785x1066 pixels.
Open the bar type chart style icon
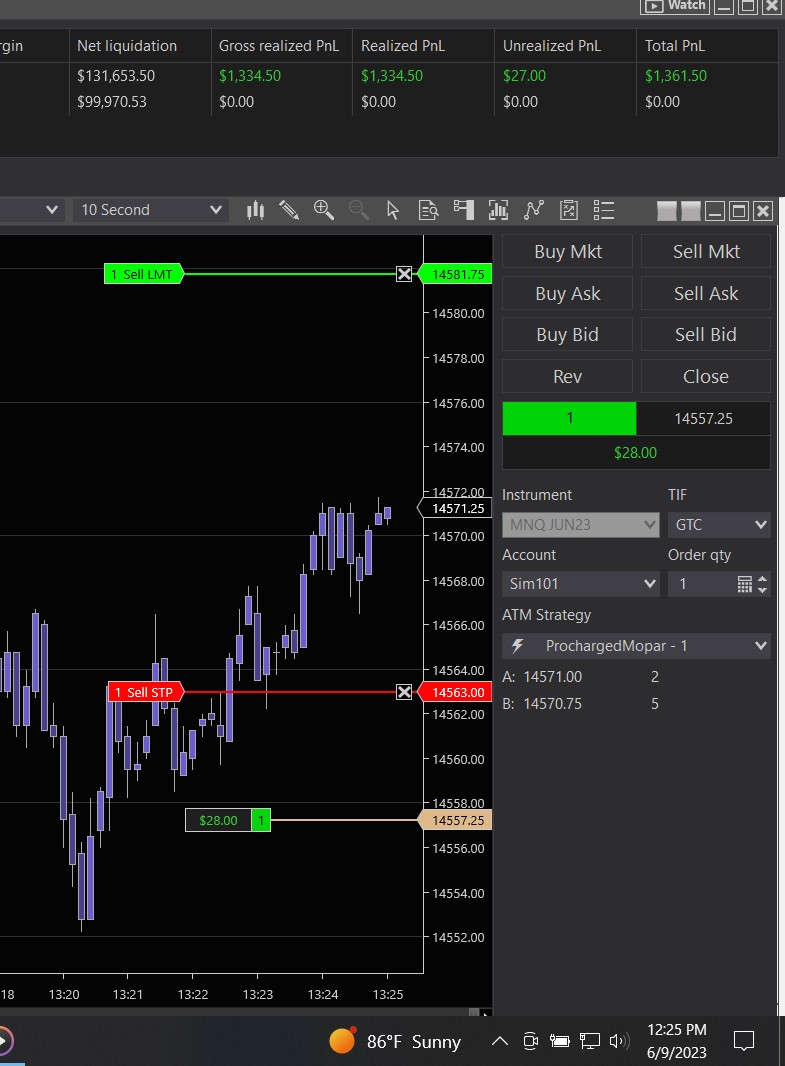[x=256, y=210]
